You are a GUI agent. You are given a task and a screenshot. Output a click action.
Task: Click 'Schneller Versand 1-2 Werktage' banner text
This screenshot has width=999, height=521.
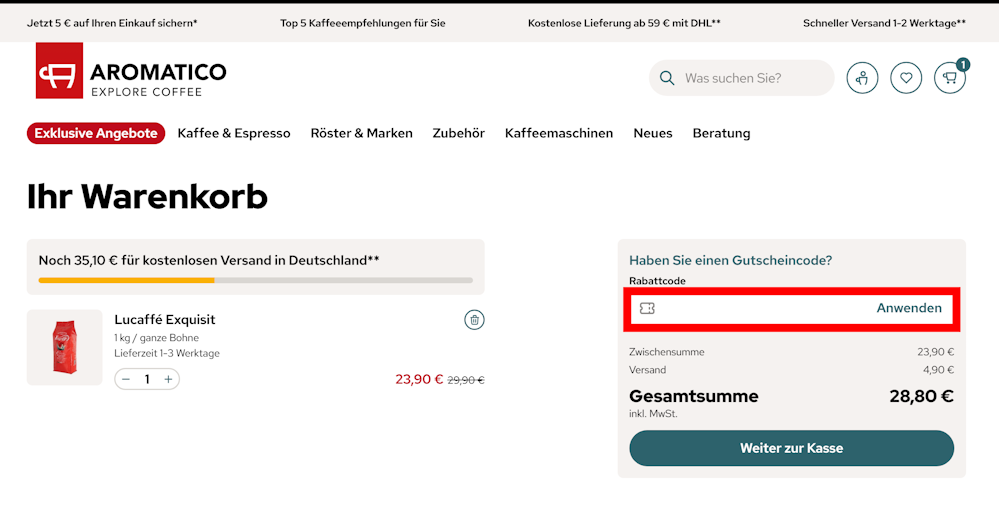coord(884,23)
